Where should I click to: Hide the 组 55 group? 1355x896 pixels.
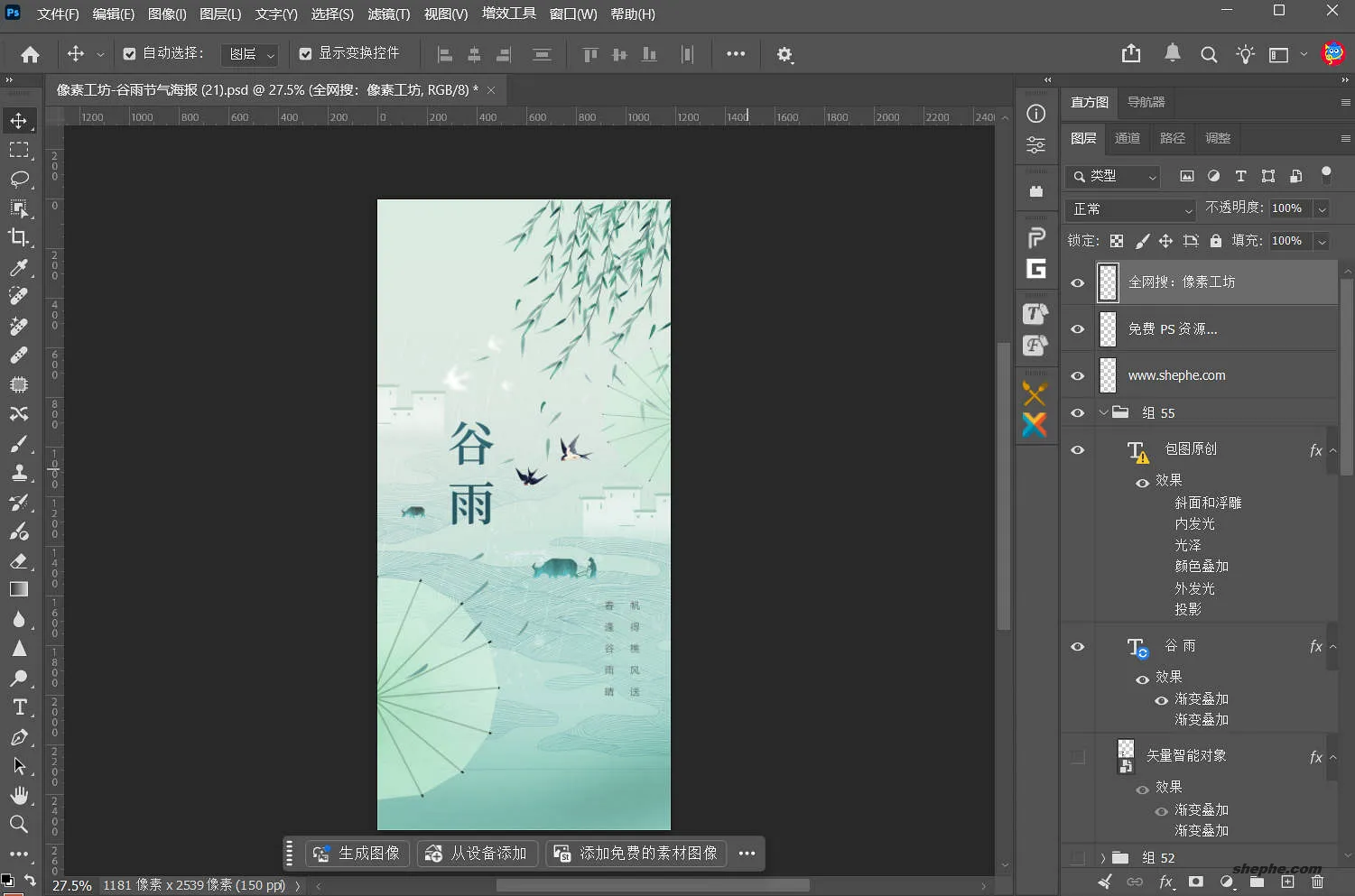tap(1078, 413)
